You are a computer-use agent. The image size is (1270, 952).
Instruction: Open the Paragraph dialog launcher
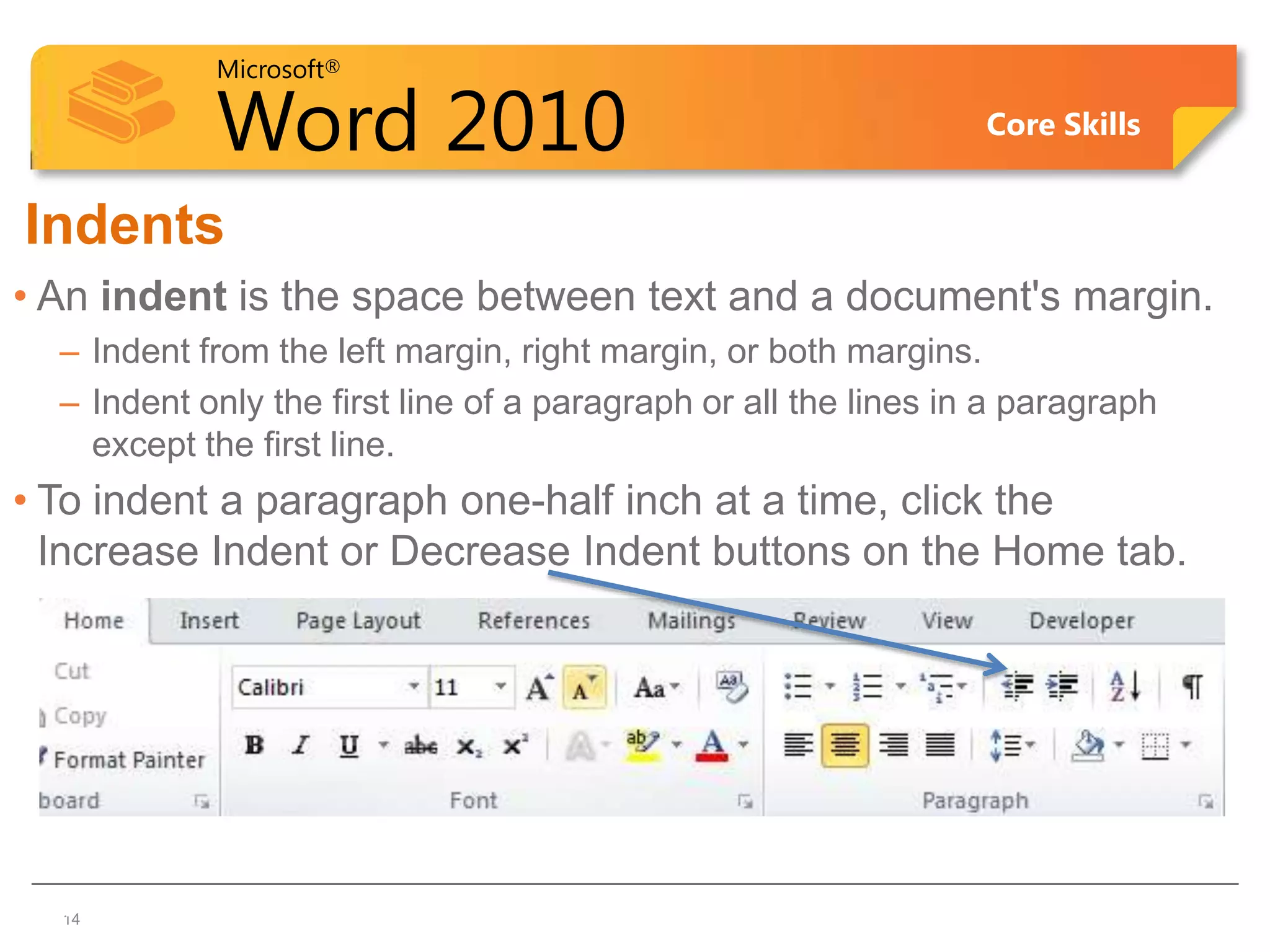[x=1206, y=801]
